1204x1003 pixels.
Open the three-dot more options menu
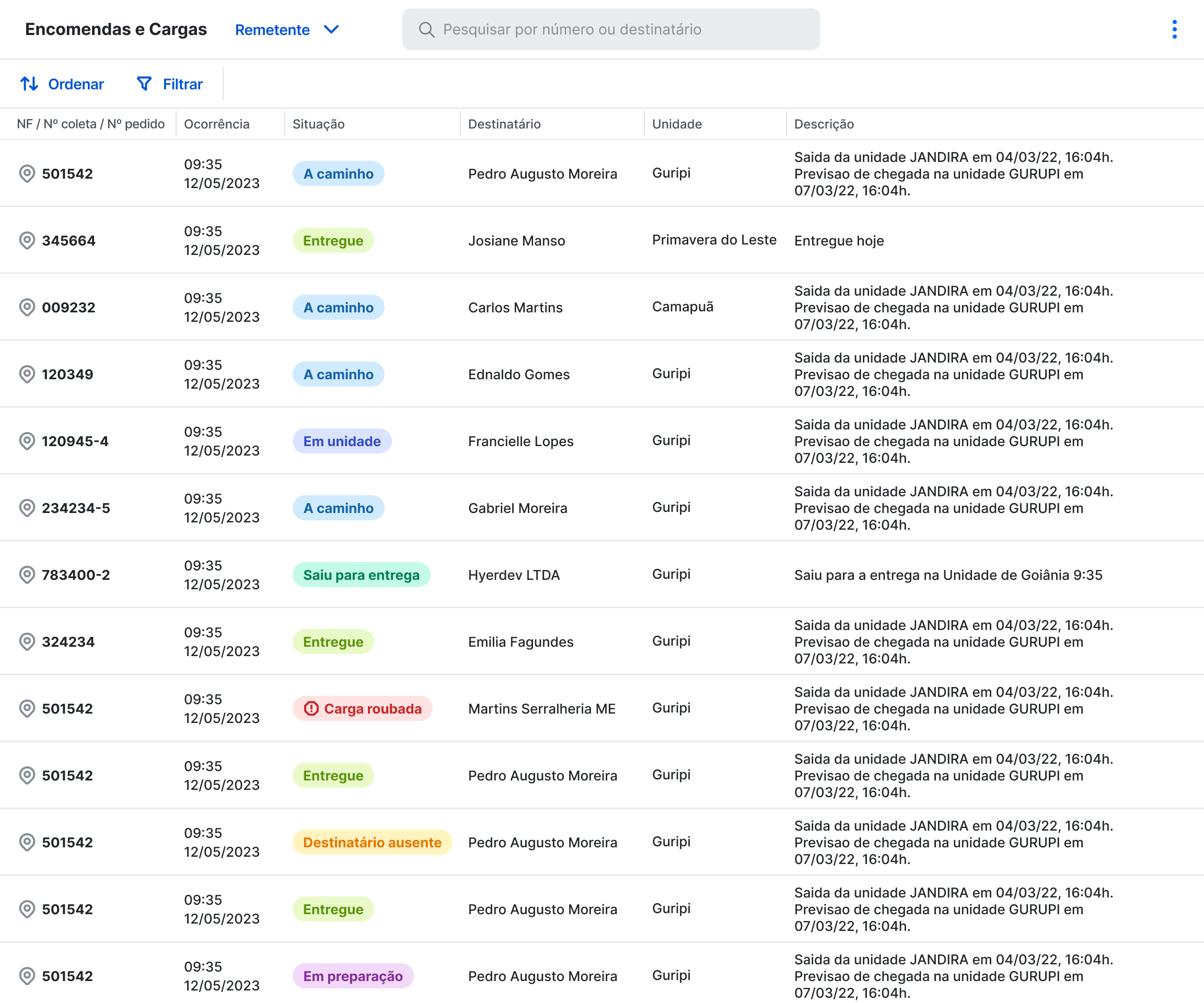coord(1174,29)
